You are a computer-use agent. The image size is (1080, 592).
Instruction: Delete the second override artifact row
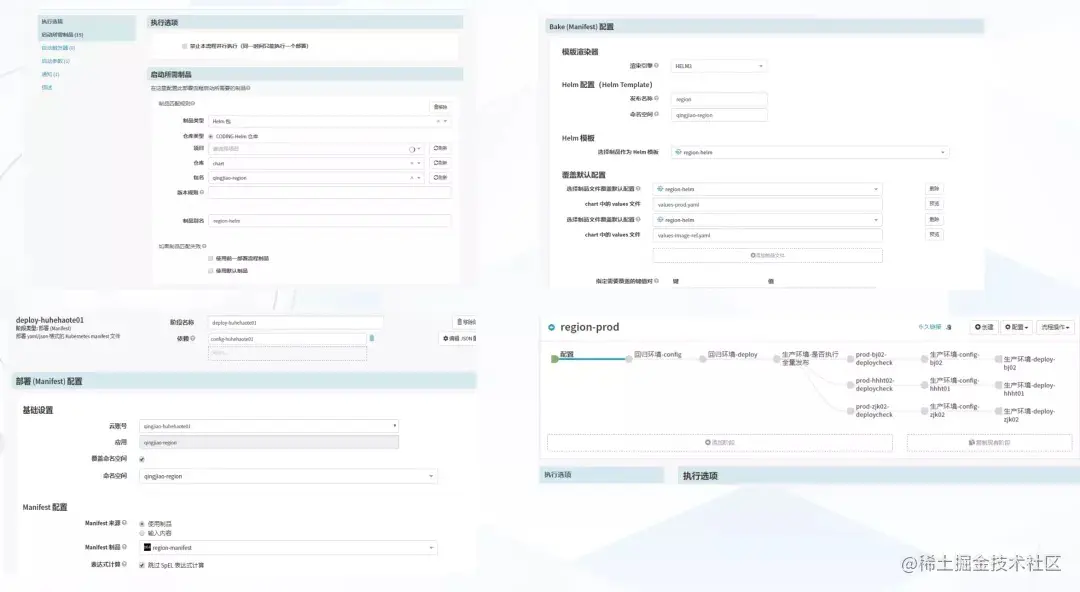934,220
